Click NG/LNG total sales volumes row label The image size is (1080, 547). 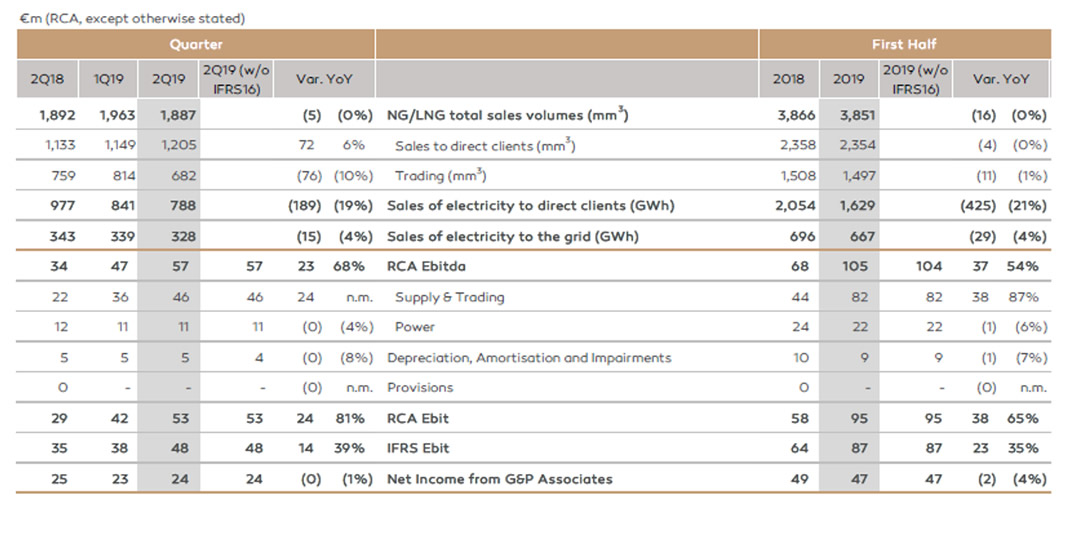point(508,114)
